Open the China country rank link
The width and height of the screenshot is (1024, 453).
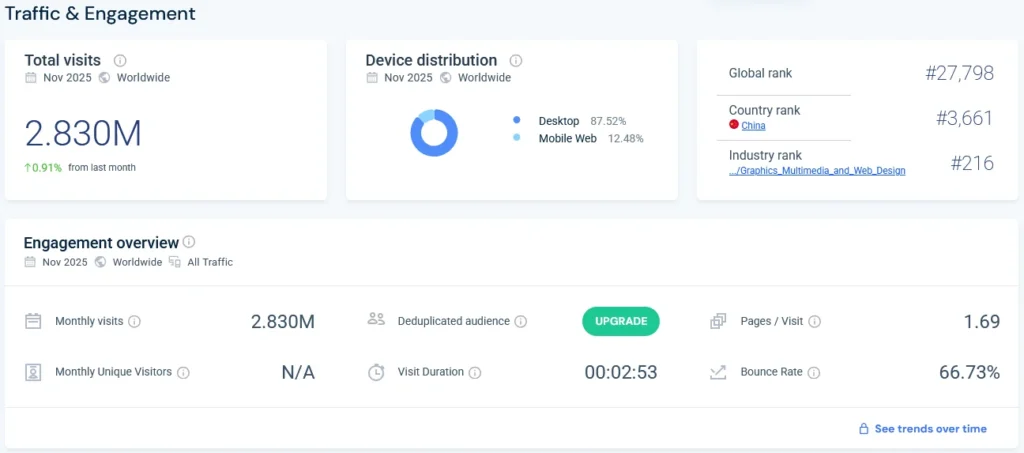pyautogui.click(x=753, y=125)
